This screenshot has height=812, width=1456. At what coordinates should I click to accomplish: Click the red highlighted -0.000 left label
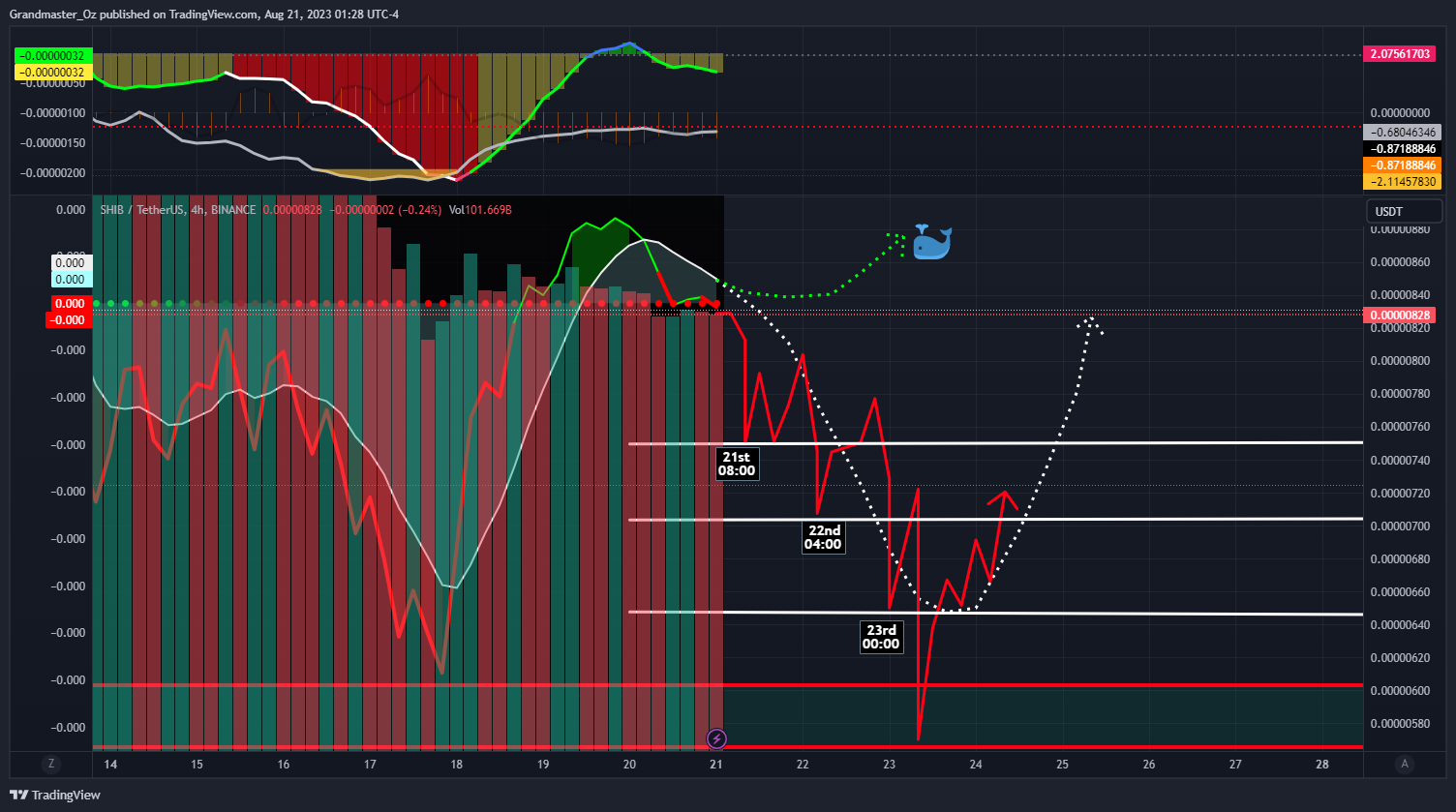[x=68, y=319]
